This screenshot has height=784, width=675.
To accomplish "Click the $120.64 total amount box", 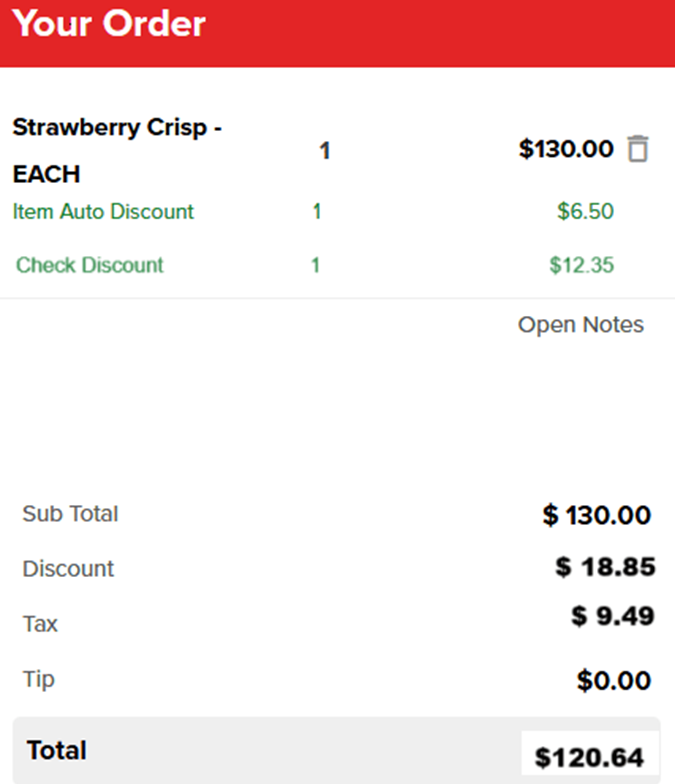I will click(x=589, y=757).
